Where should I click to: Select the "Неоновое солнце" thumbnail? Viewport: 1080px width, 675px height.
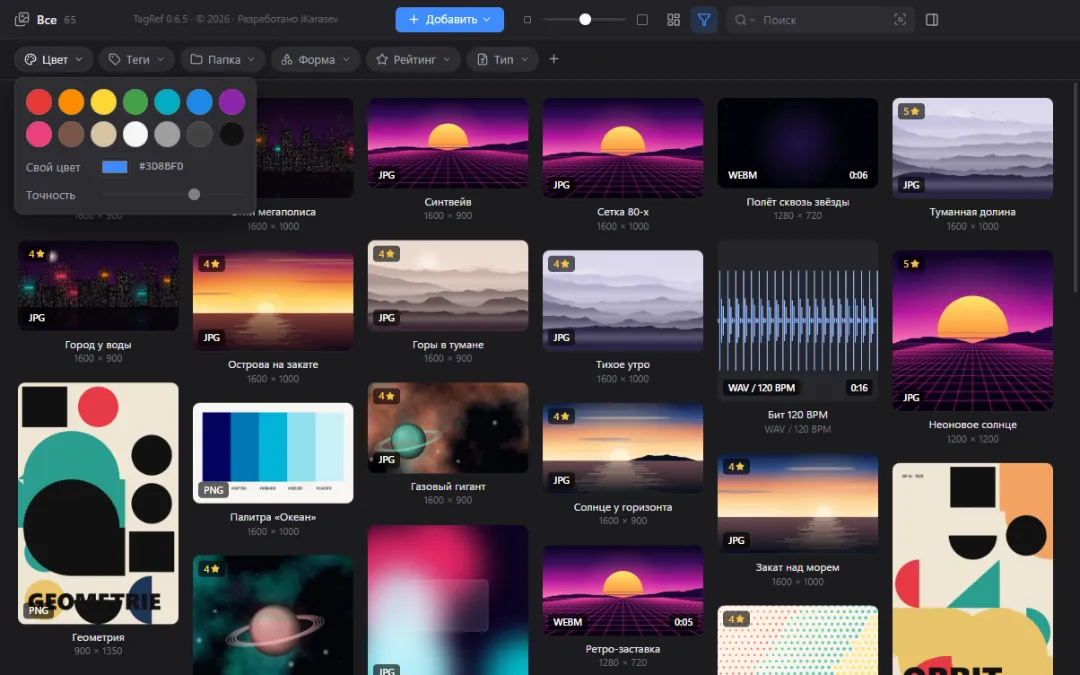(x=973, y=331)
